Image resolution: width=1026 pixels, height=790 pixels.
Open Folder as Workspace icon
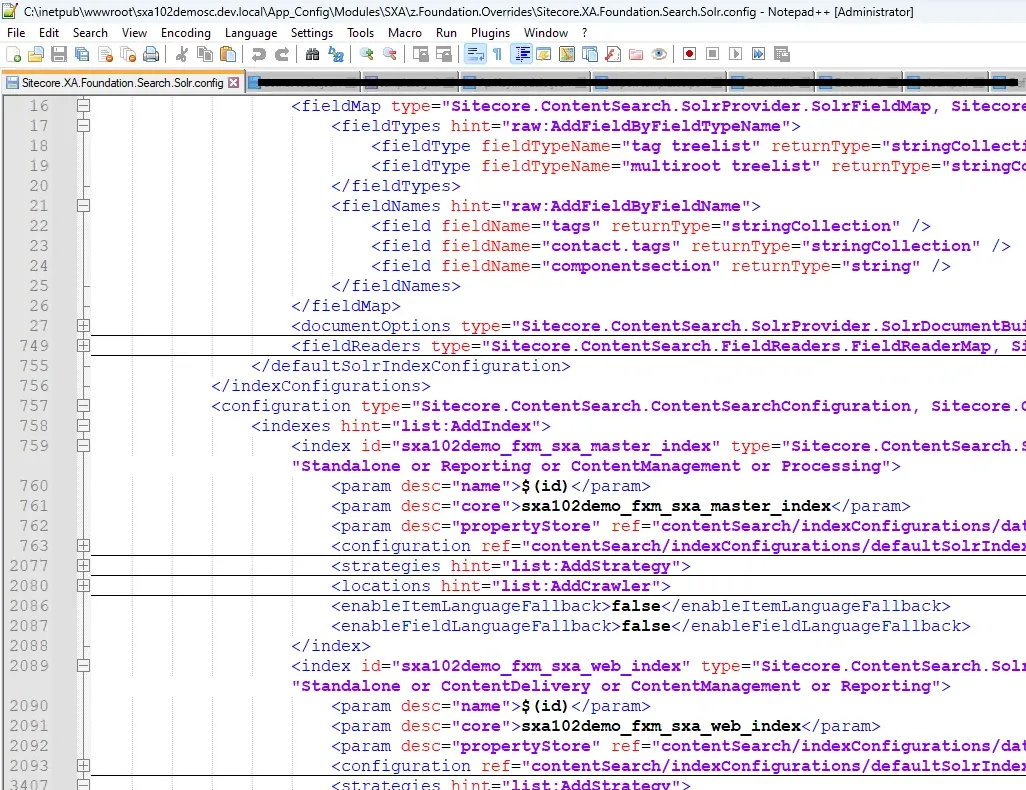pyautogui.click(x=635, y=54)
